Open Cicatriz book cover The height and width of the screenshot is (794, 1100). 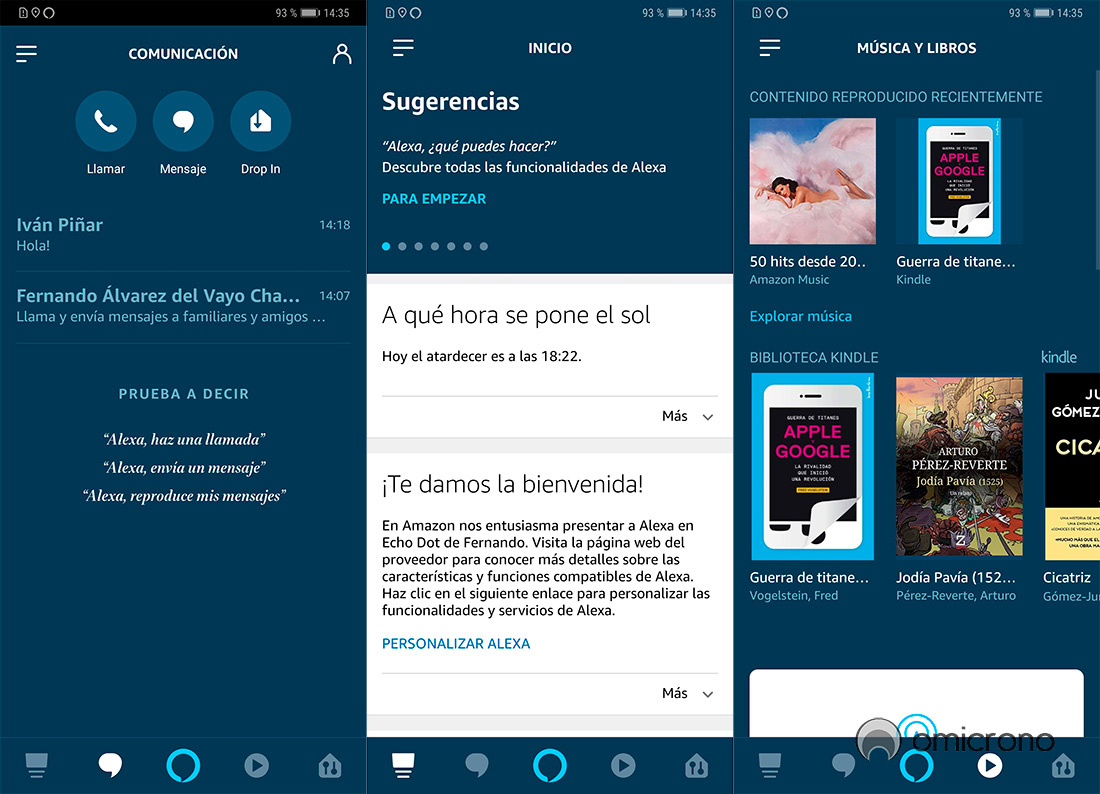click(1072, 466)
